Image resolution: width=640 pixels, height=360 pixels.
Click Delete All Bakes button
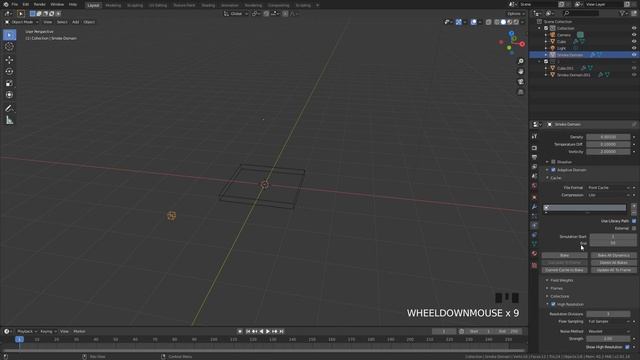[x=613, y=262]
